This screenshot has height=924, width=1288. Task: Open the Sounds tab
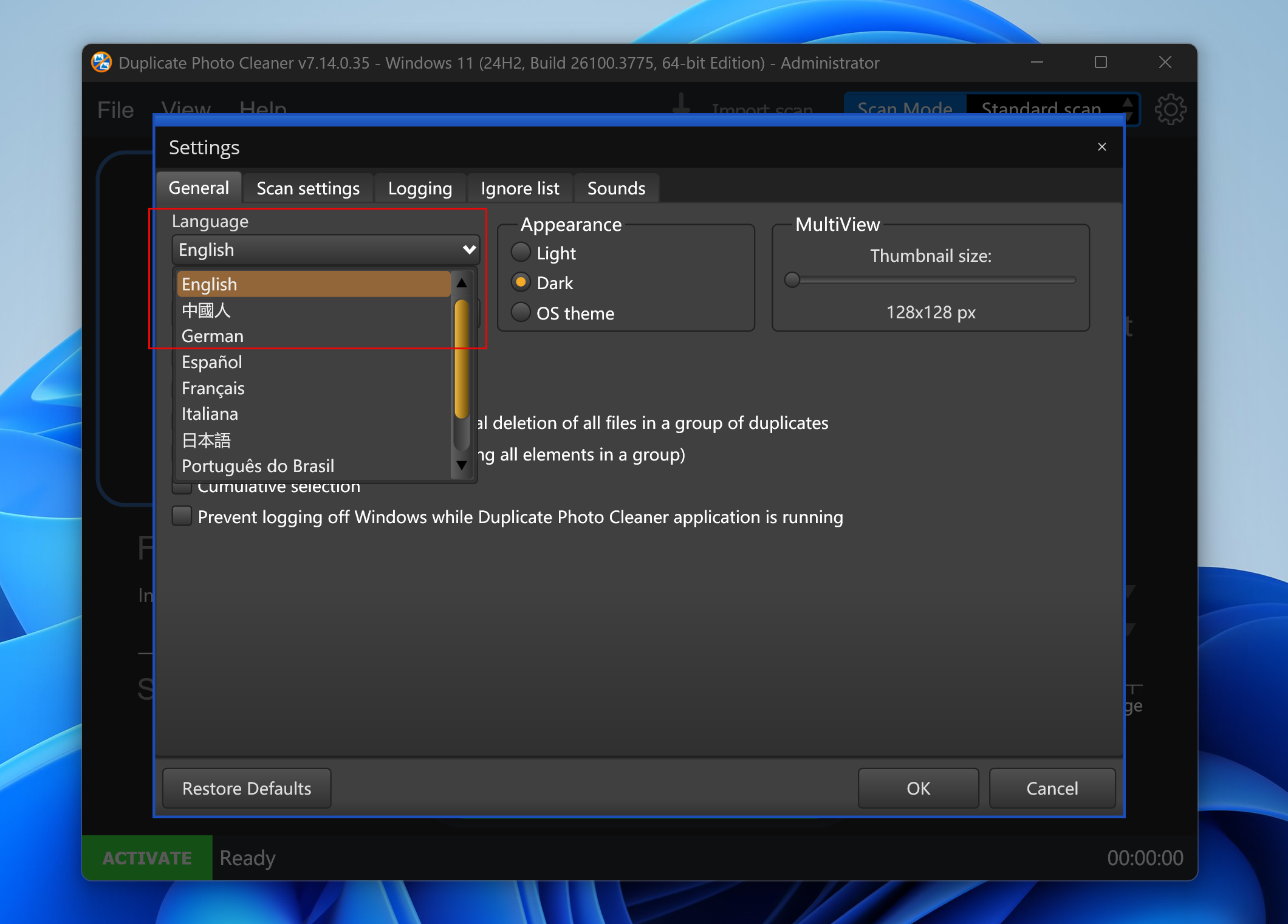click(x=615, y=188)
